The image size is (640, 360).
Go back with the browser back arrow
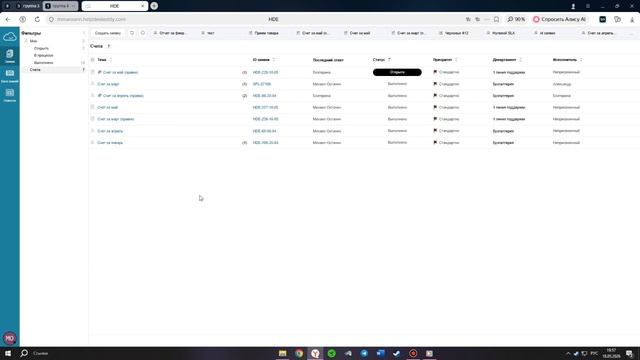(x=8, y=19)
